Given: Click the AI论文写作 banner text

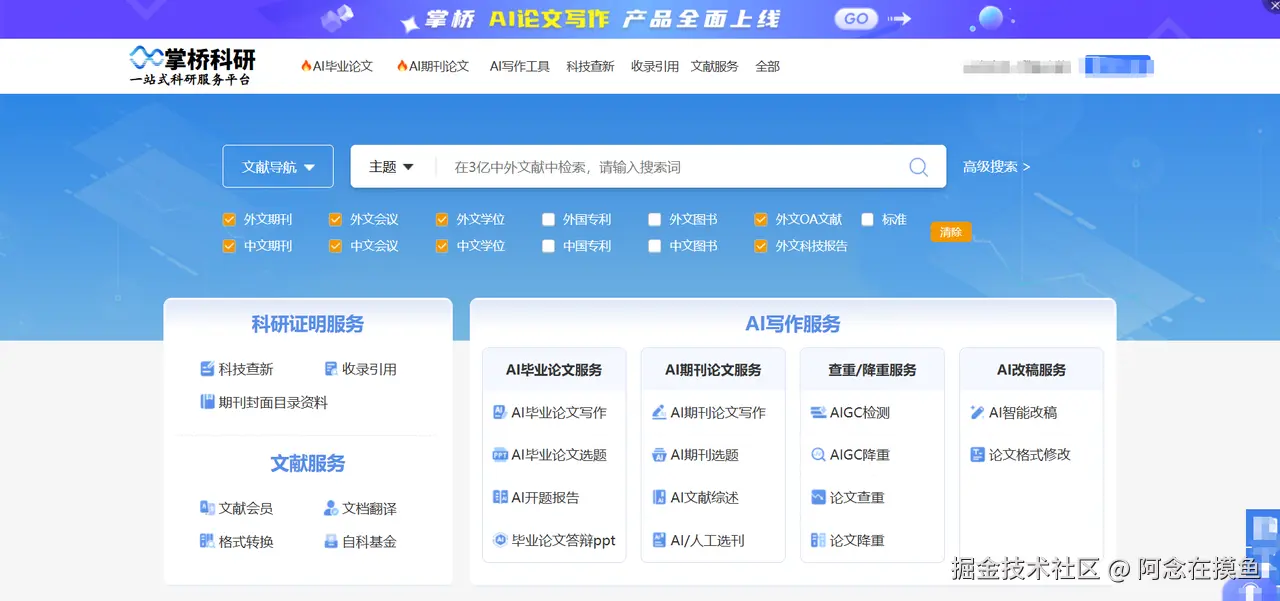Looking at the screenshot, I should point(549,19).
